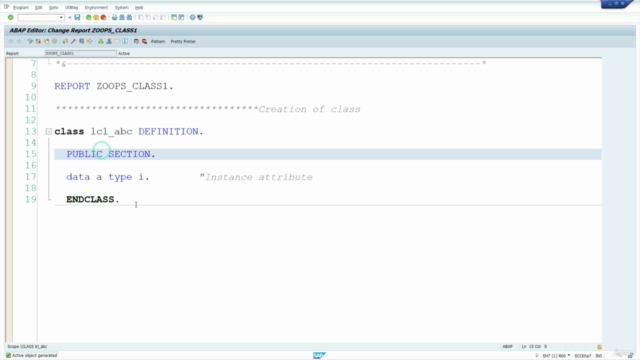
Task: Click the Report name field ZOOPS_CLASS1
Action: (80, 53)
